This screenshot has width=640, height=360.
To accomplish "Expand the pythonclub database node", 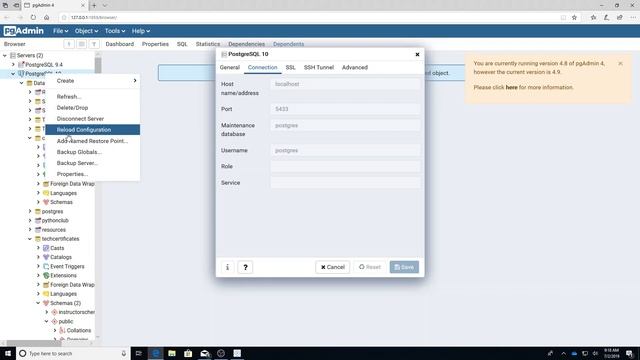I will 30,220.
